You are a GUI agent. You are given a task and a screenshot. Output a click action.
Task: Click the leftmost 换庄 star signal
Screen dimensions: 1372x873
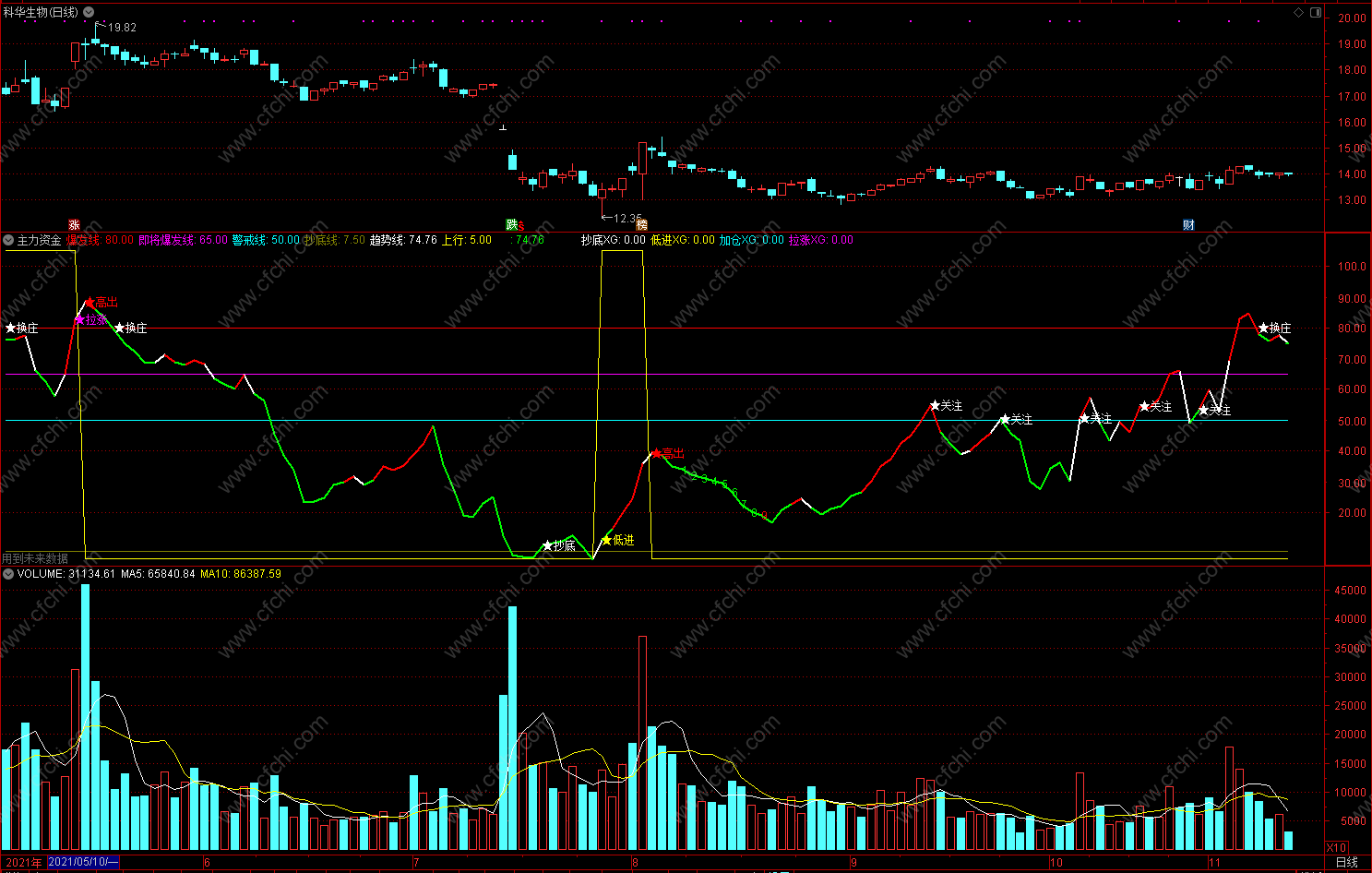tap(22, 328)
